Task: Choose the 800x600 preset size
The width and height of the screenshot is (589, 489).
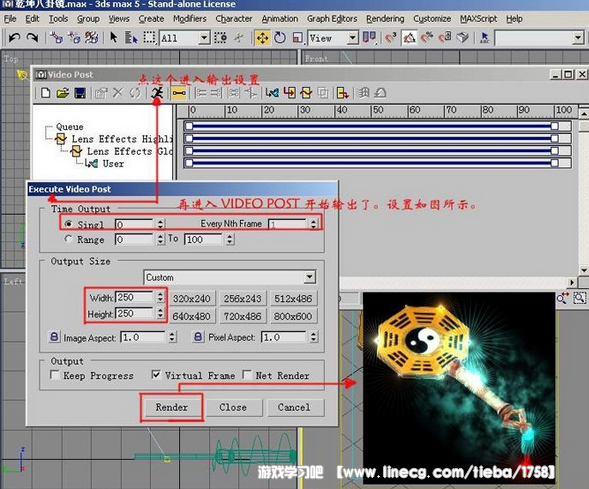Action: tap(293, 316)
